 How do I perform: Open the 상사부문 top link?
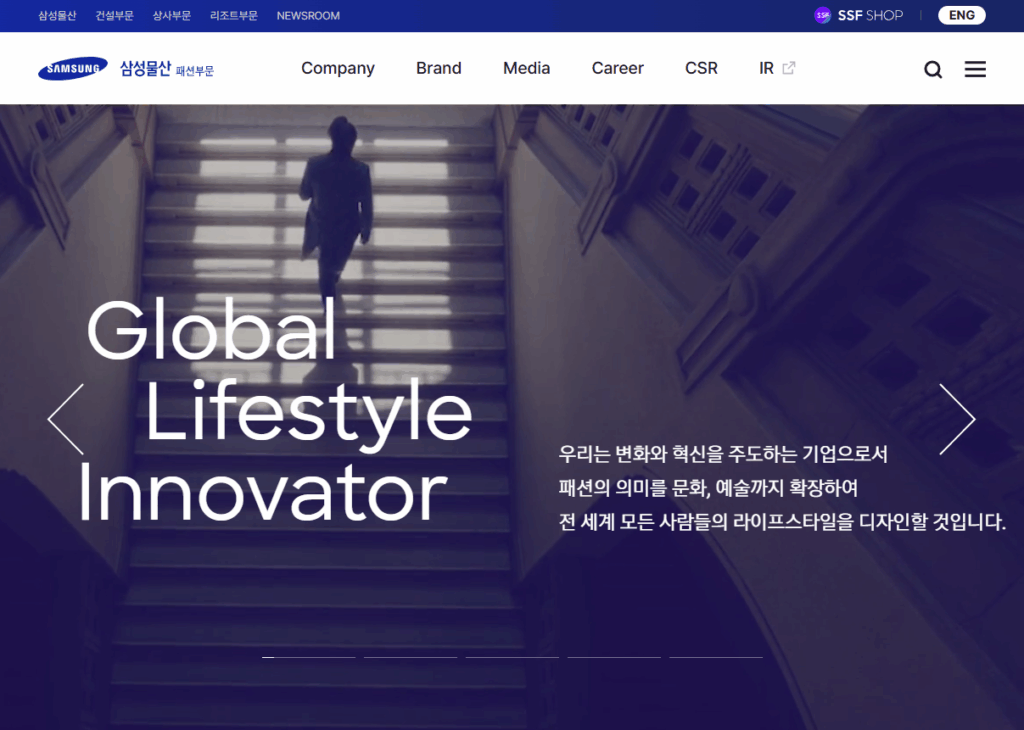[172, 16]
